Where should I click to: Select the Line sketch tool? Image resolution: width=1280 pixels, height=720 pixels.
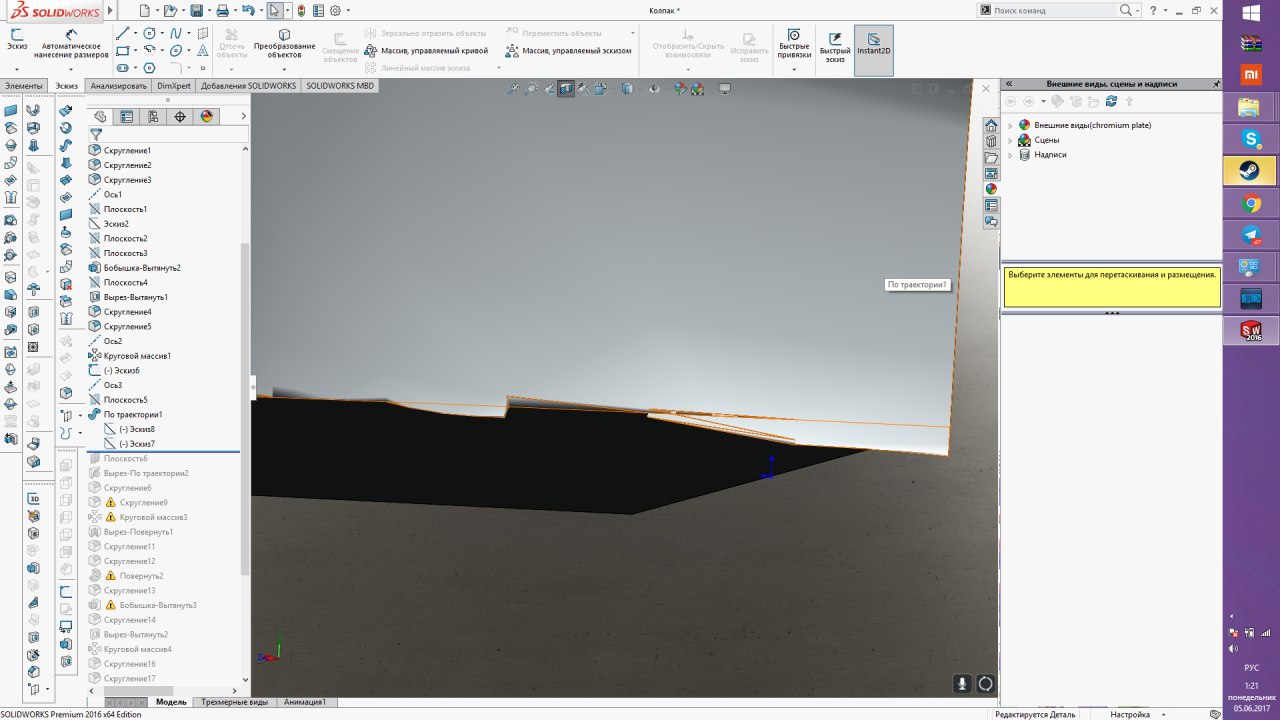123,33
